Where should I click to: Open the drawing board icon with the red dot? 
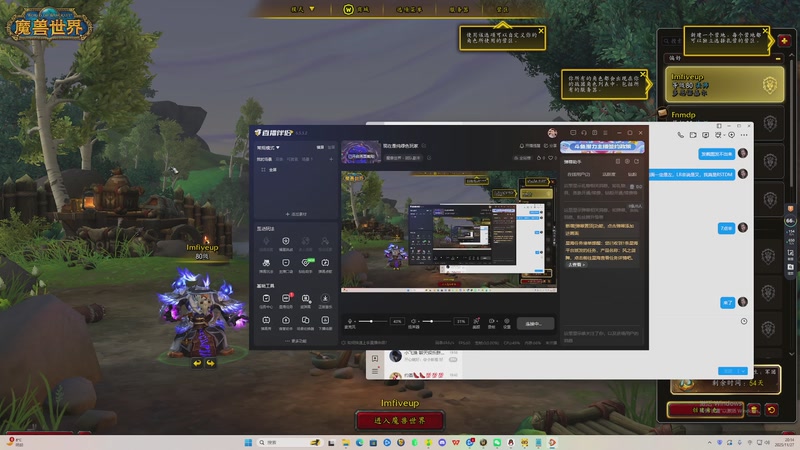tap(477, 321)
